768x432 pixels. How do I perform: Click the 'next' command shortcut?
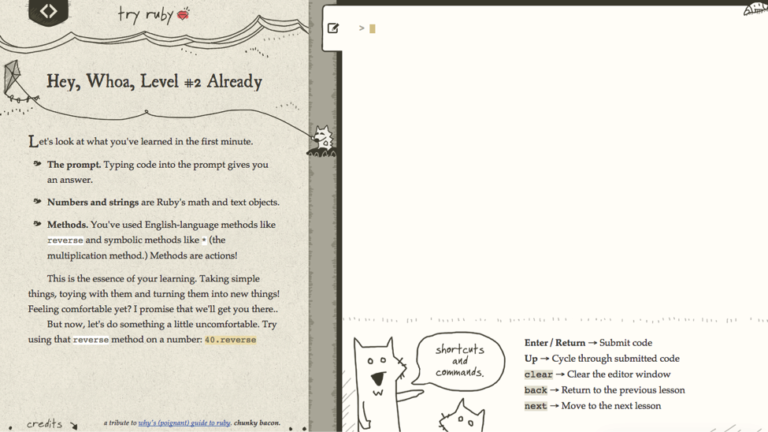click(x=535, y=406)
